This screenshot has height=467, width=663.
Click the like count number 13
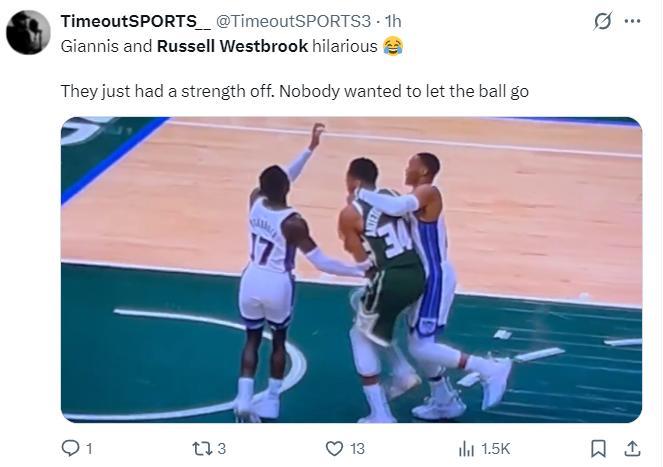click(357, 450)
